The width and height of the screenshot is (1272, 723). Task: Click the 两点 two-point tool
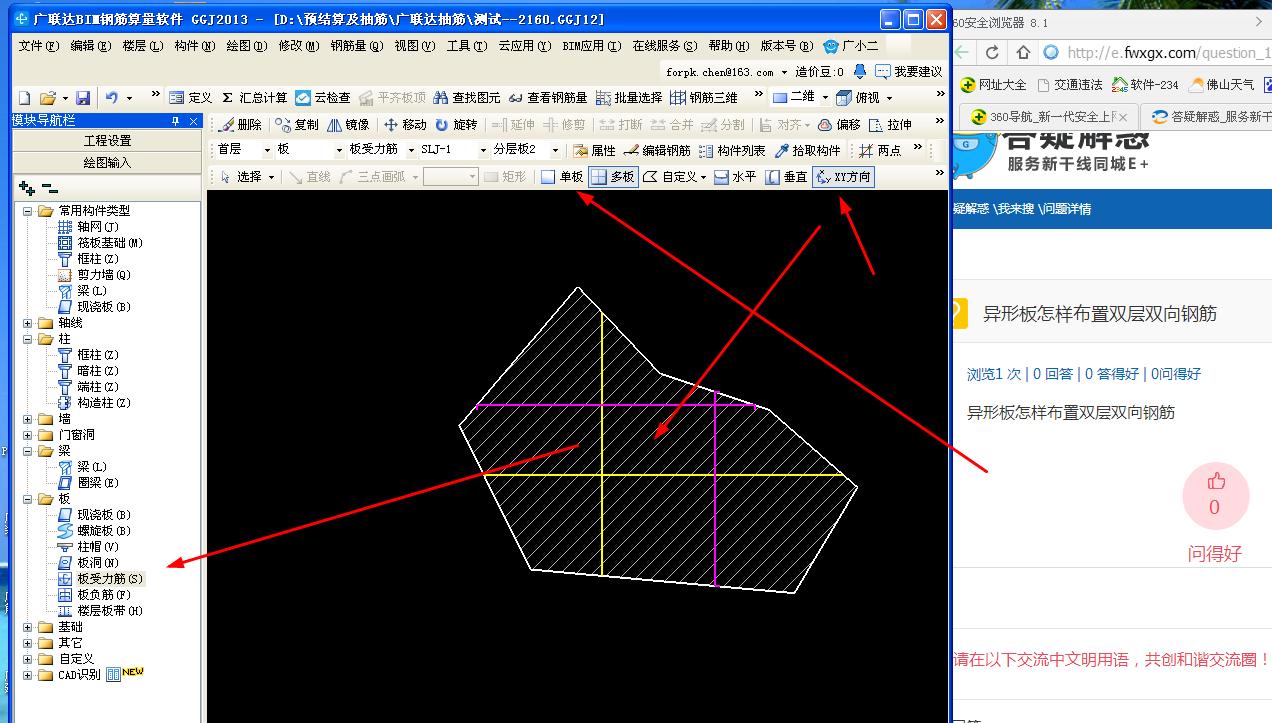[x=880, y=150]
